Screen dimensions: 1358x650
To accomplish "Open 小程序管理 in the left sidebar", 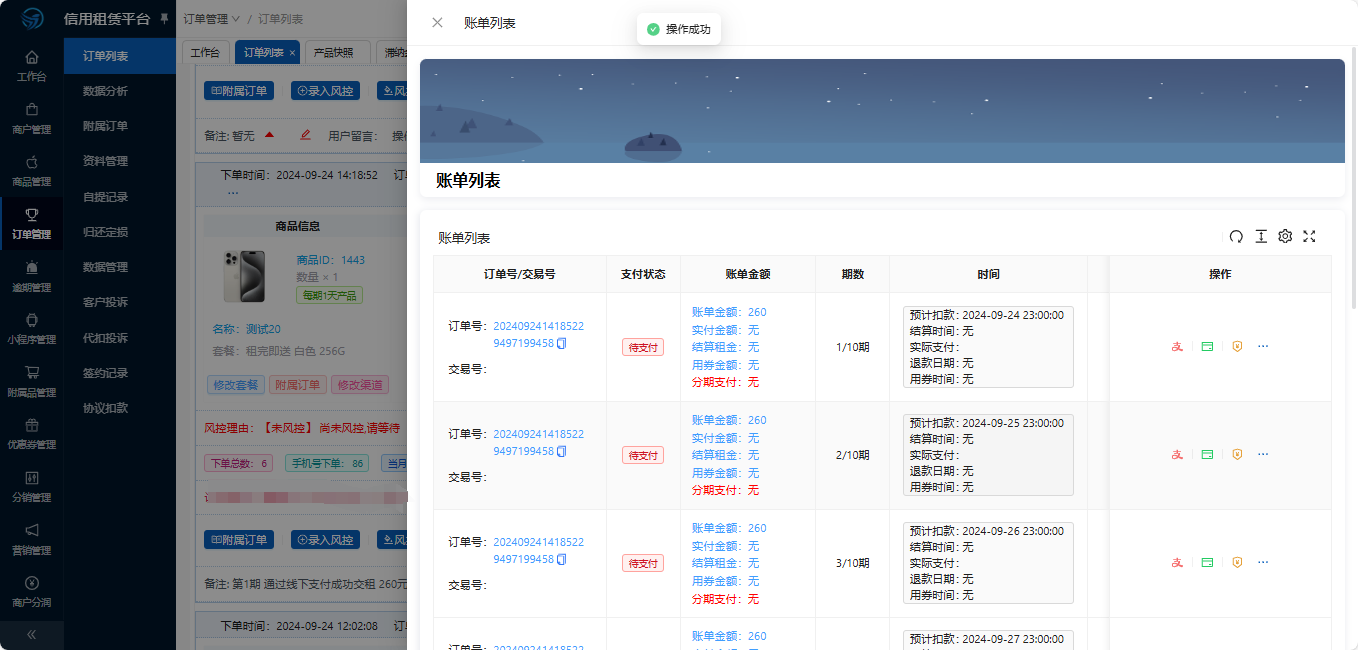I will click(32, 329).
